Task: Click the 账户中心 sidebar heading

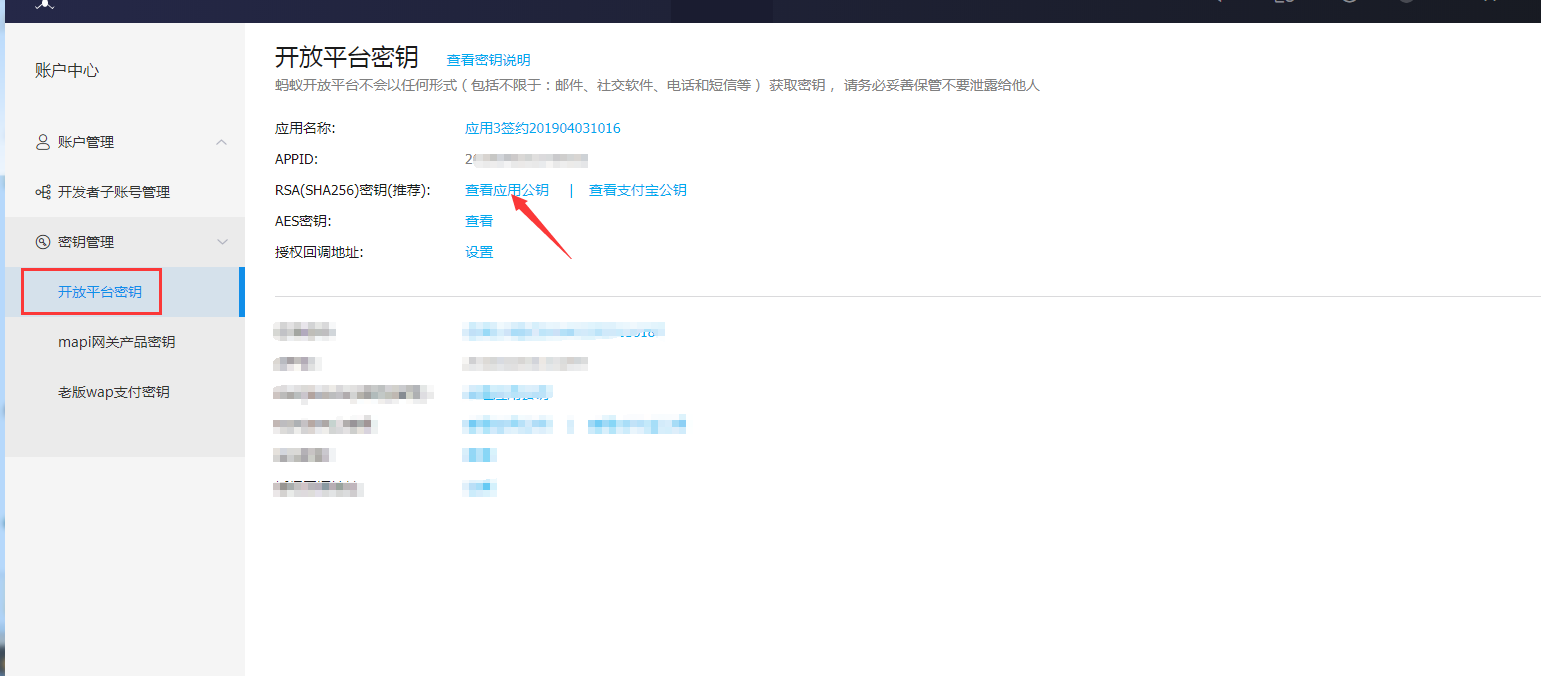Action: tap(67, 70)
